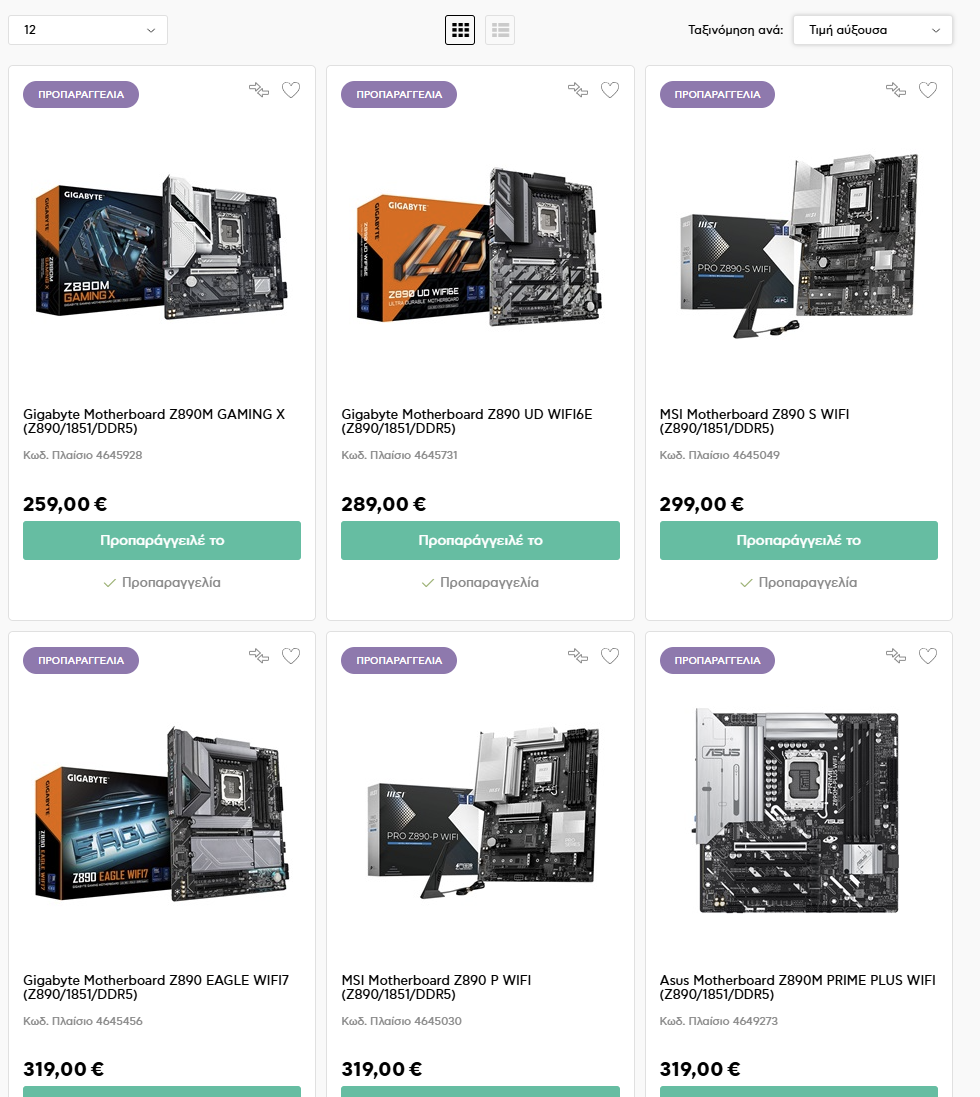Add Asus Z890M PRIME PLUS to wishlist
Screen dimensions: 980x1097
click(928, 656)
